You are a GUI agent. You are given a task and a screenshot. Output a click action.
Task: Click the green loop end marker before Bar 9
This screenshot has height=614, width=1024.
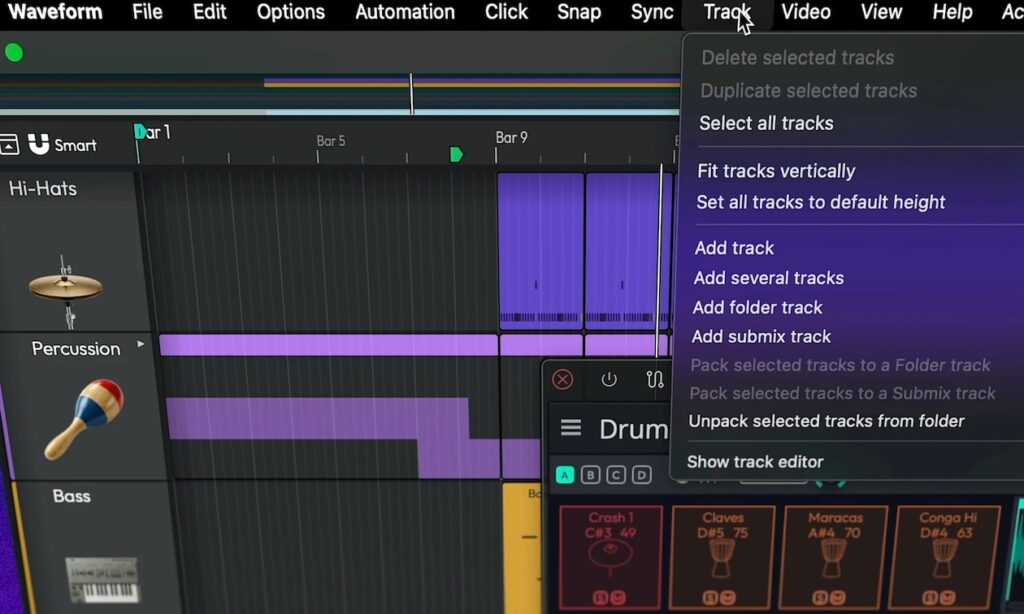click(456, 154)
